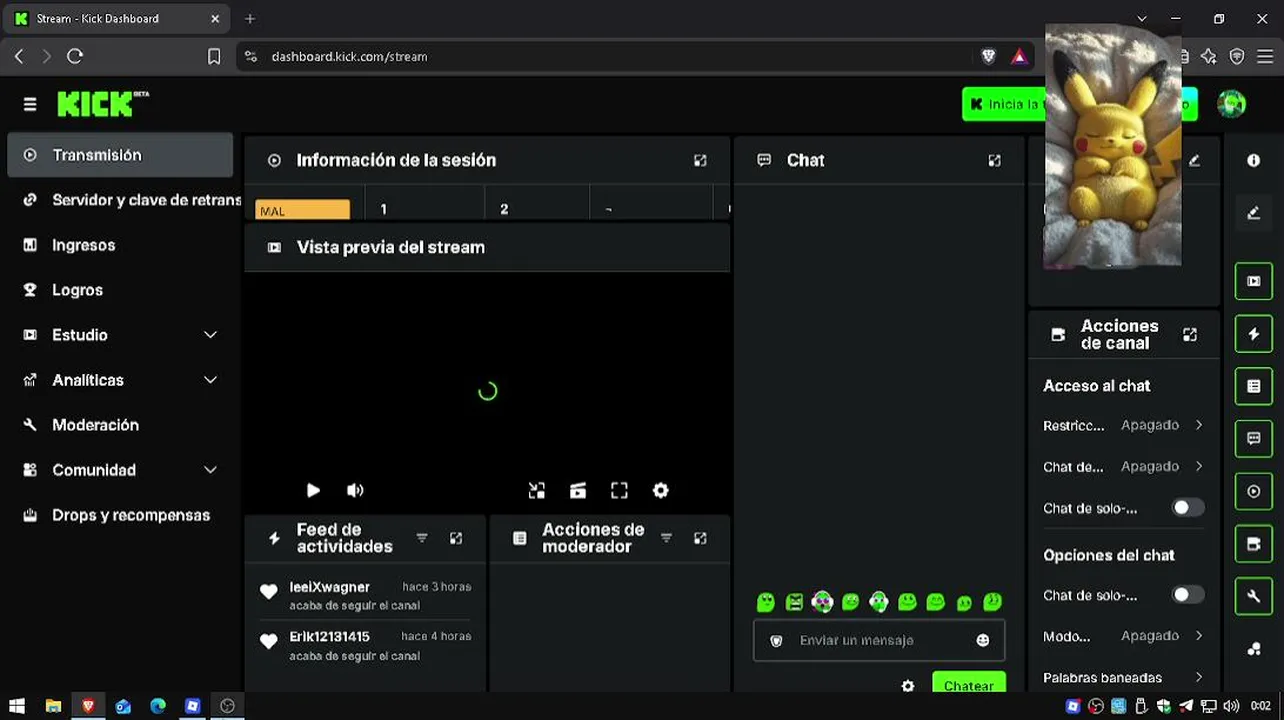
Task: Send message with the Chatear button
Action: [969, 684]
